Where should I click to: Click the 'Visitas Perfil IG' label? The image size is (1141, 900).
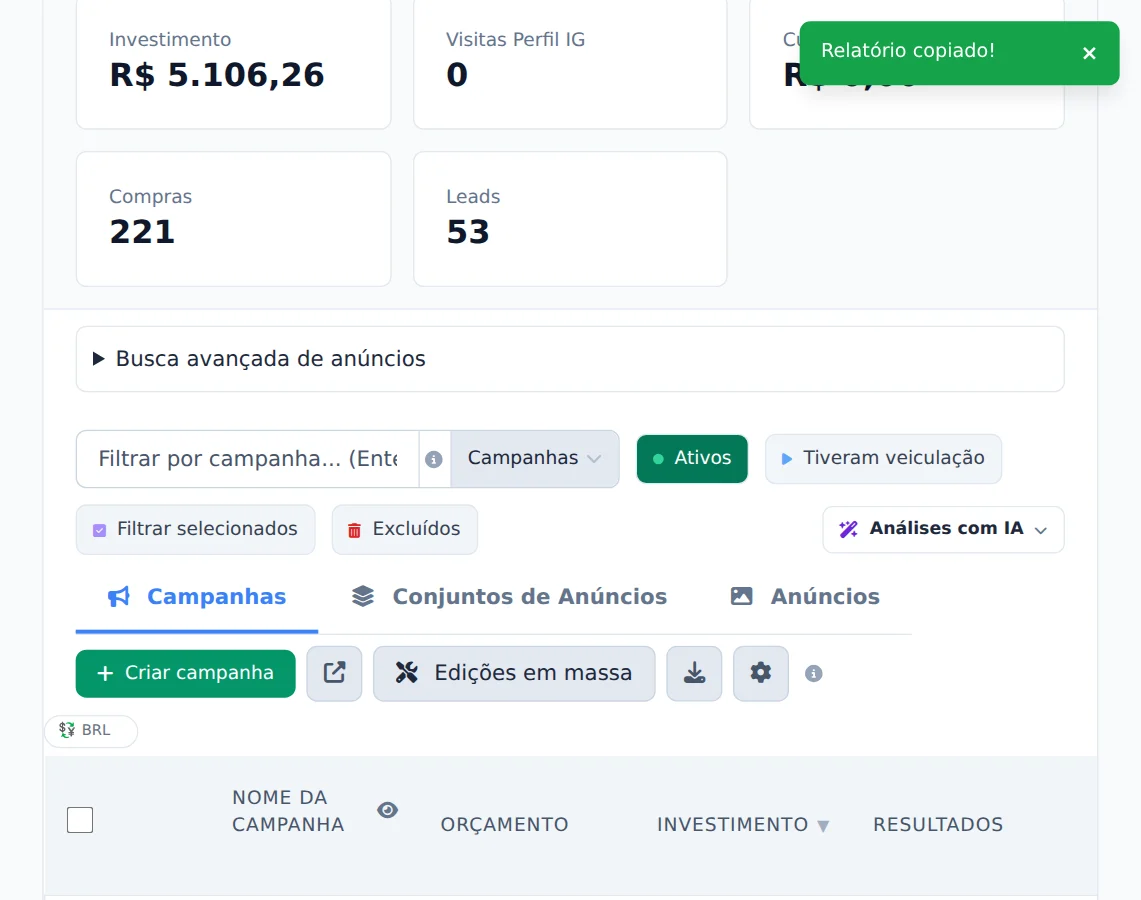[x=515, y=39]
